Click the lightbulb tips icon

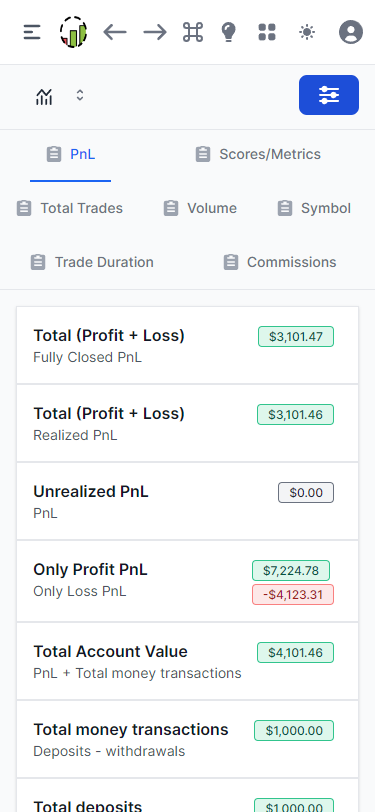[x=228, y=32]
